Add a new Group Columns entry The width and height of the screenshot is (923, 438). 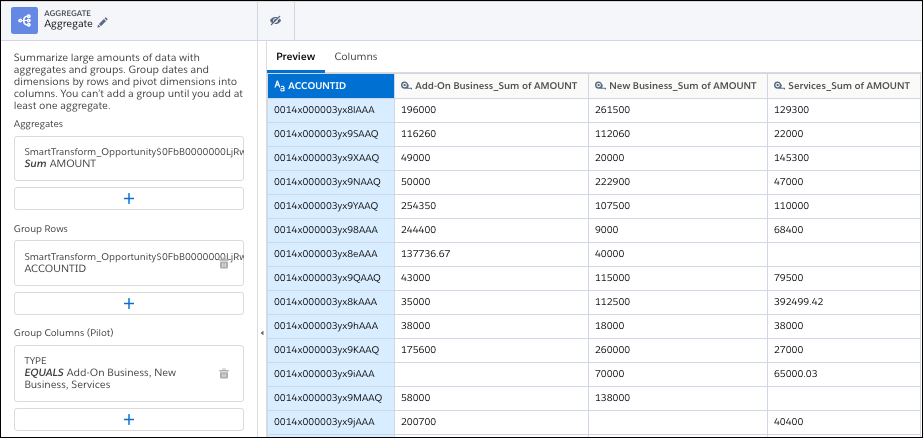pyautogui.click(x=129, y=419)
